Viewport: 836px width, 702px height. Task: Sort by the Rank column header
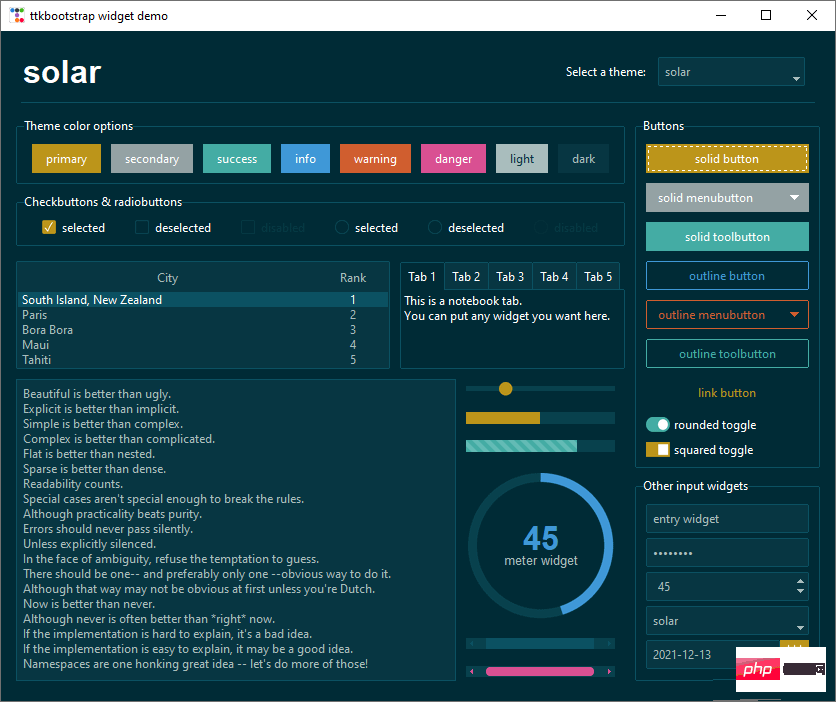353,278
